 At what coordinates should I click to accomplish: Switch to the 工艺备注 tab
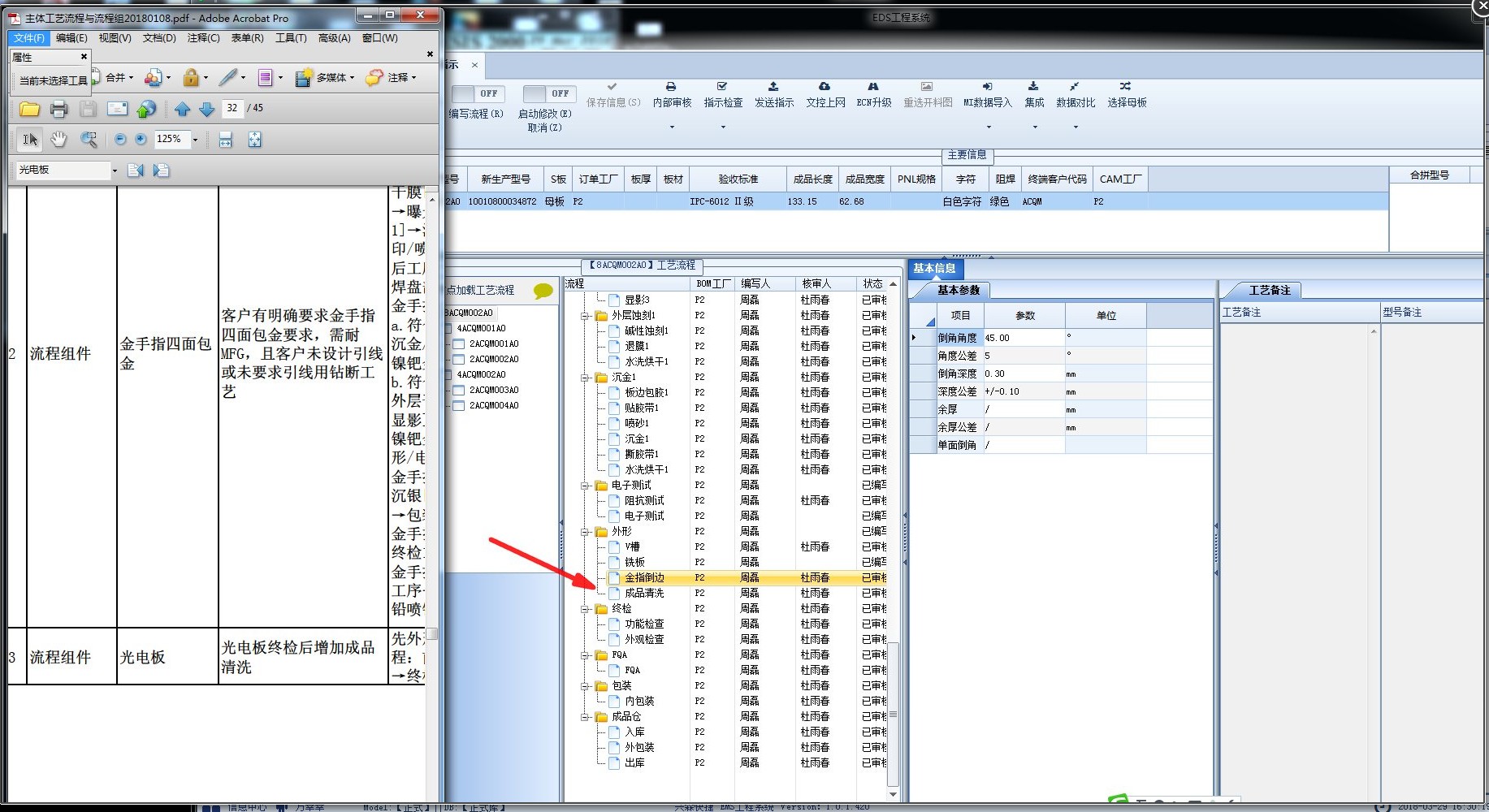1269,290
